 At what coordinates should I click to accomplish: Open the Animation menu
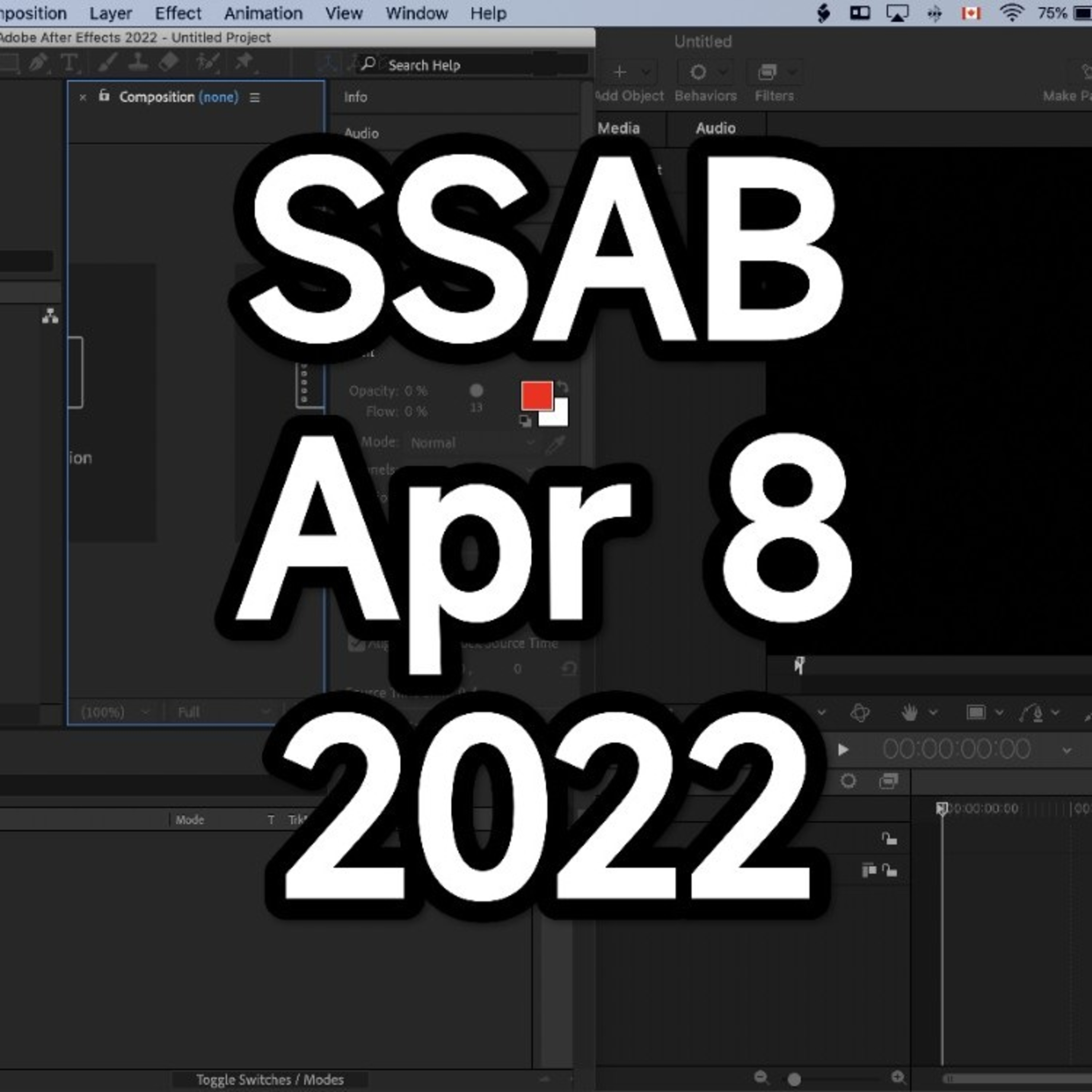point(263,13)
